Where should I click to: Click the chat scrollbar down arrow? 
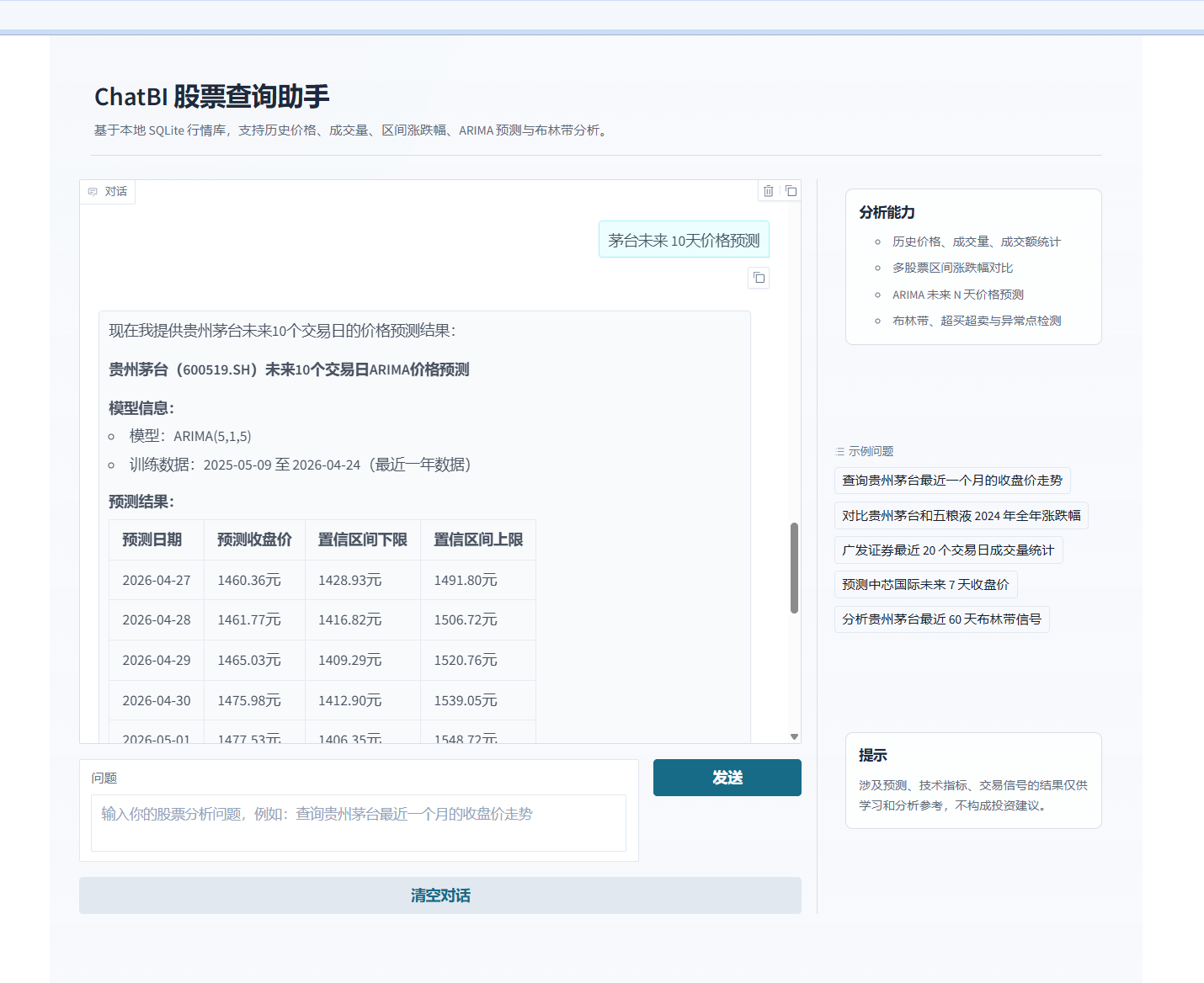pos(794,736)
